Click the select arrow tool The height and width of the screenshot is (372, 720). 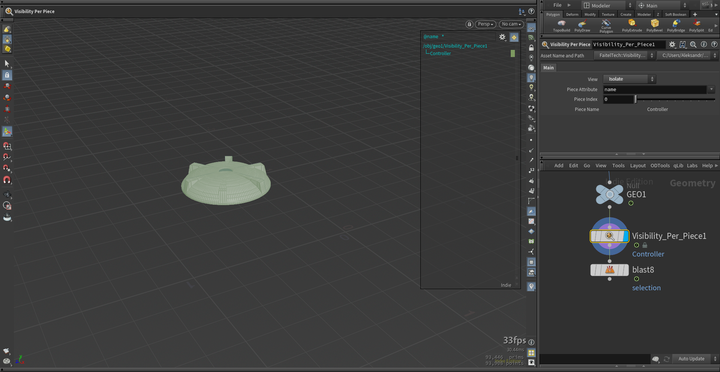click(7, 63)
